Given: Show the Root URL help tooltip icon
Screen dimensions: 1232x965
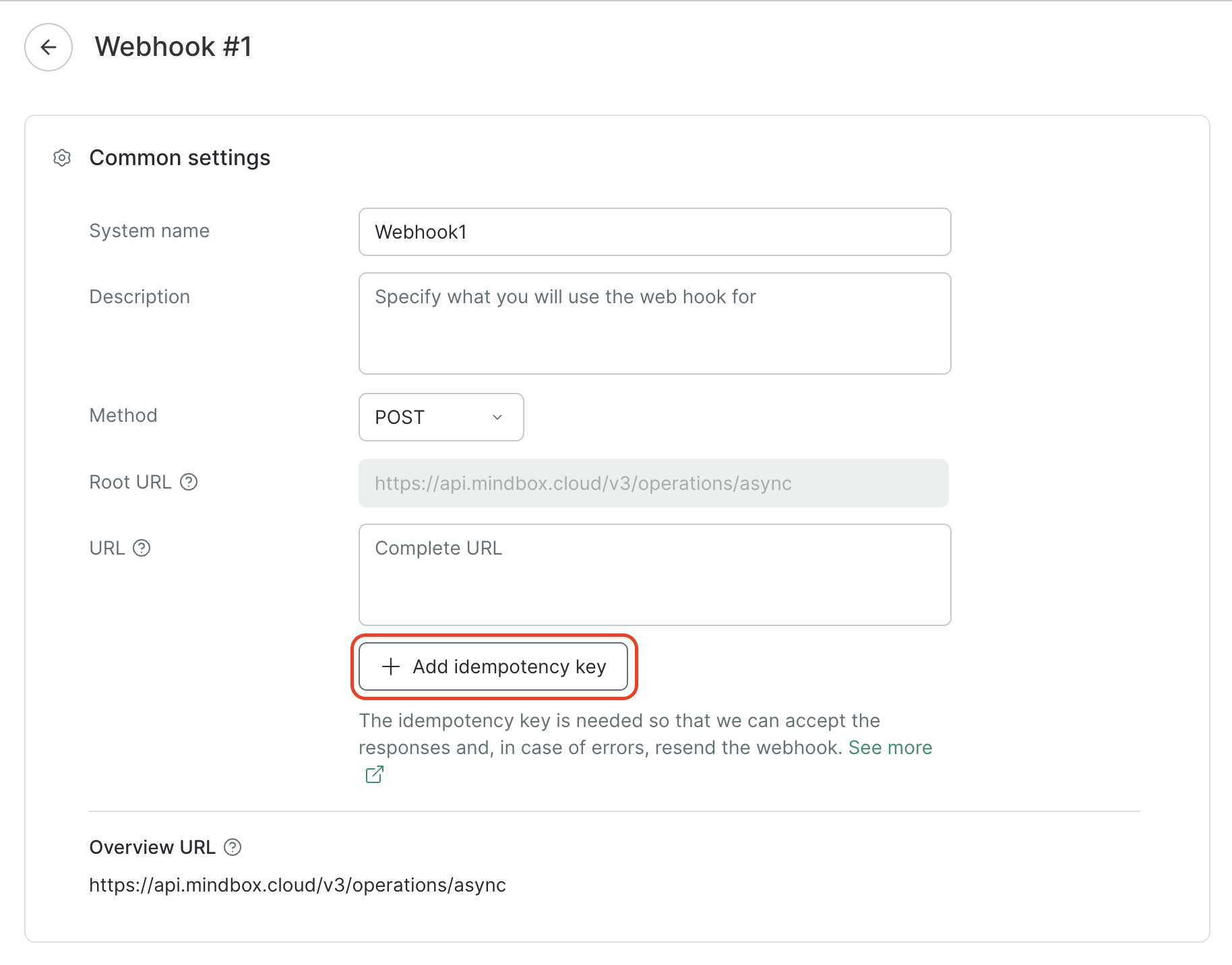Looking at the screenshot, I should pyautogui.click(x=189, y=482).
